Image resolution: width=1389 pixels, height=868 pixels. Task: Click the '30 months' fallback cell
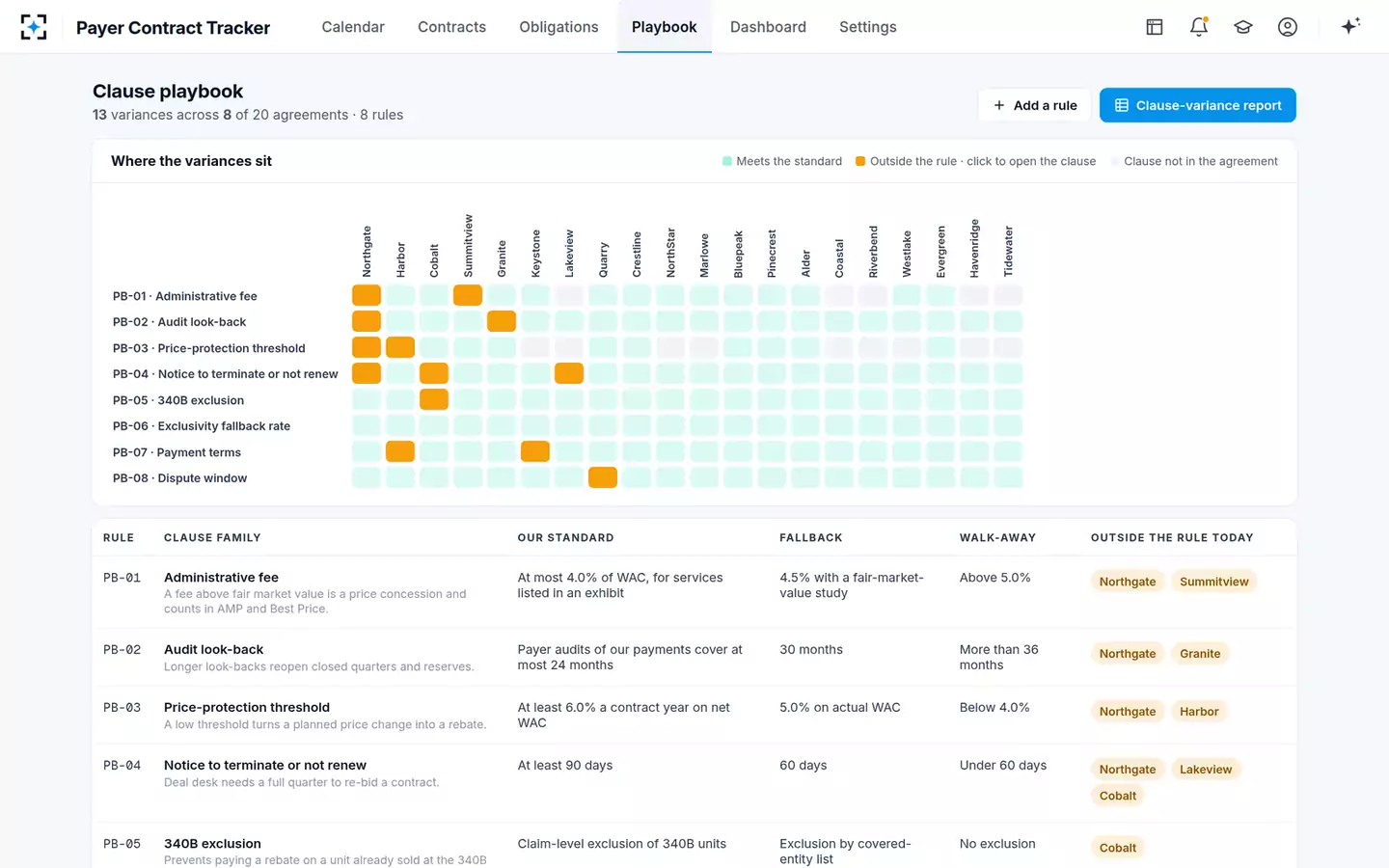coord(811,649)
